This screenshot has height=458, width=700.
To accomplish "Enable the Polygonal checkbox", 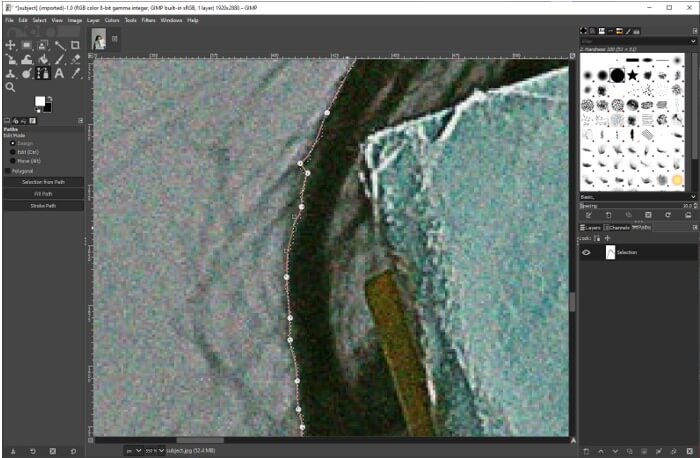I will tap(8, 171).
